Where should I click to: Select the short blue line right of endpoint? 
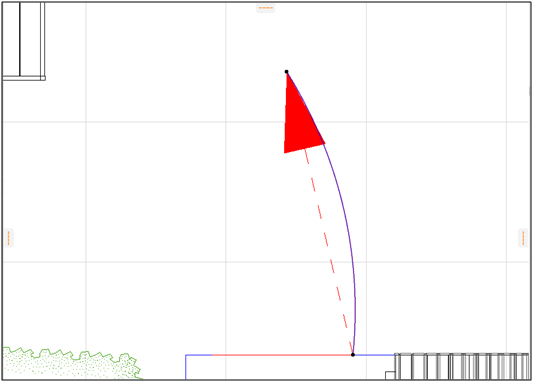pyautogui.click(x=374, y=355)
